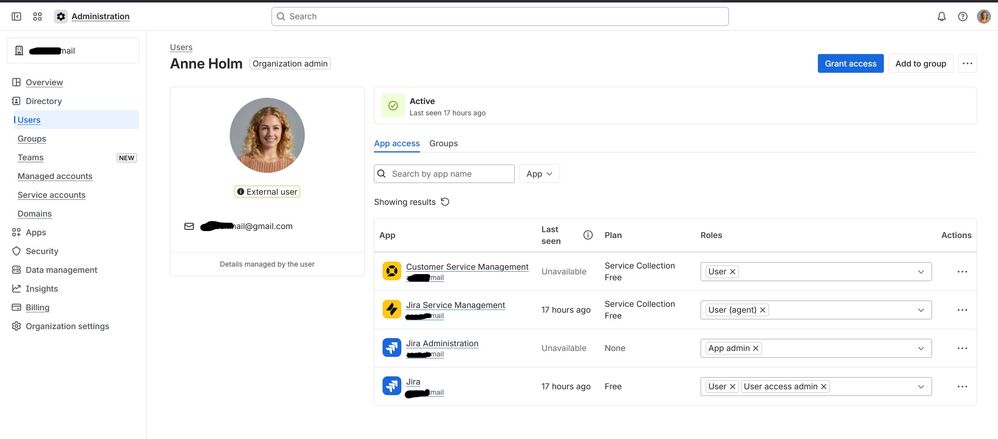The height and width of the screenshot is (439, 998).
Task: Remove User role from Jira row
Action: click(x=733, y=386)
